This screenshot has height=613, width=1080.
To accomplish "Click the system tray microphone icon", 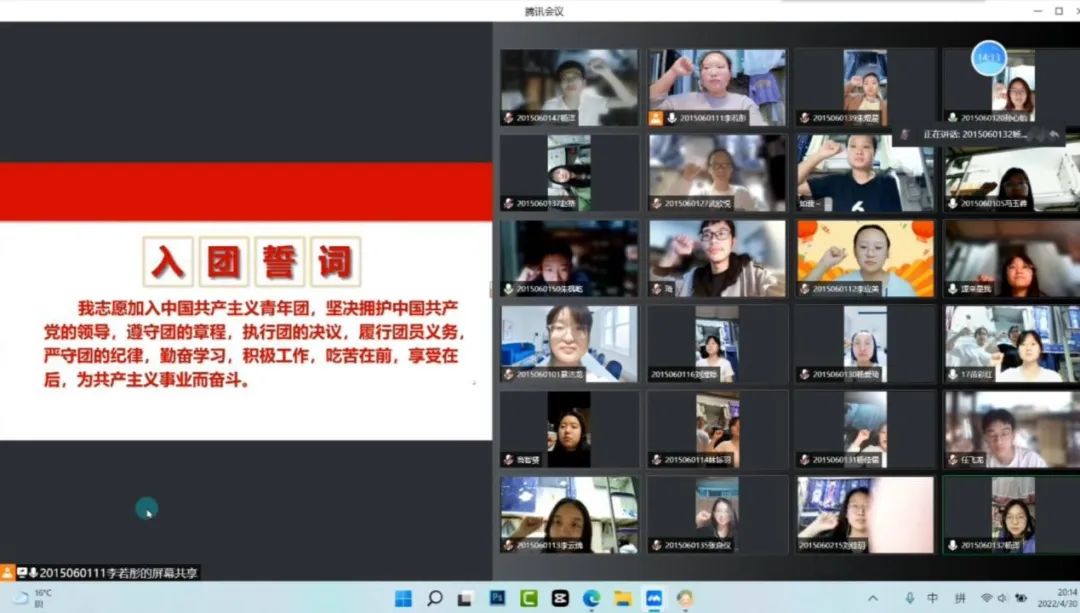I will (x=909, y=598).
